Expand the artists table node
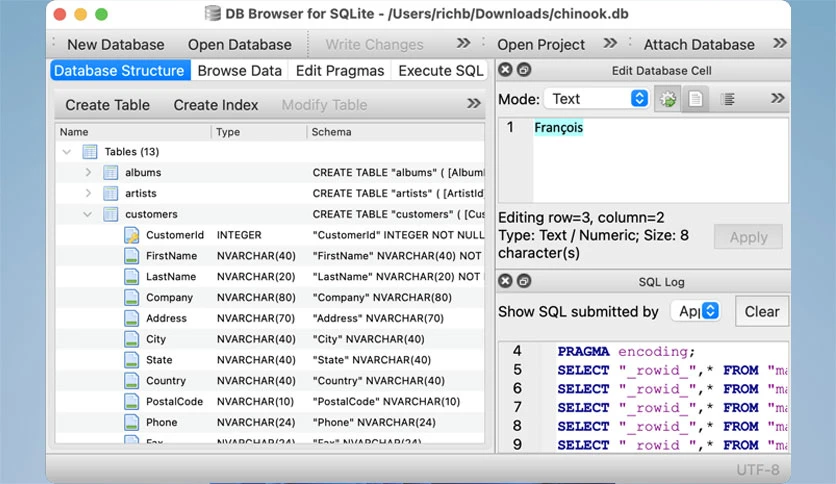The image size is (836, 484). pyautogui.click(x=88, y=193)
